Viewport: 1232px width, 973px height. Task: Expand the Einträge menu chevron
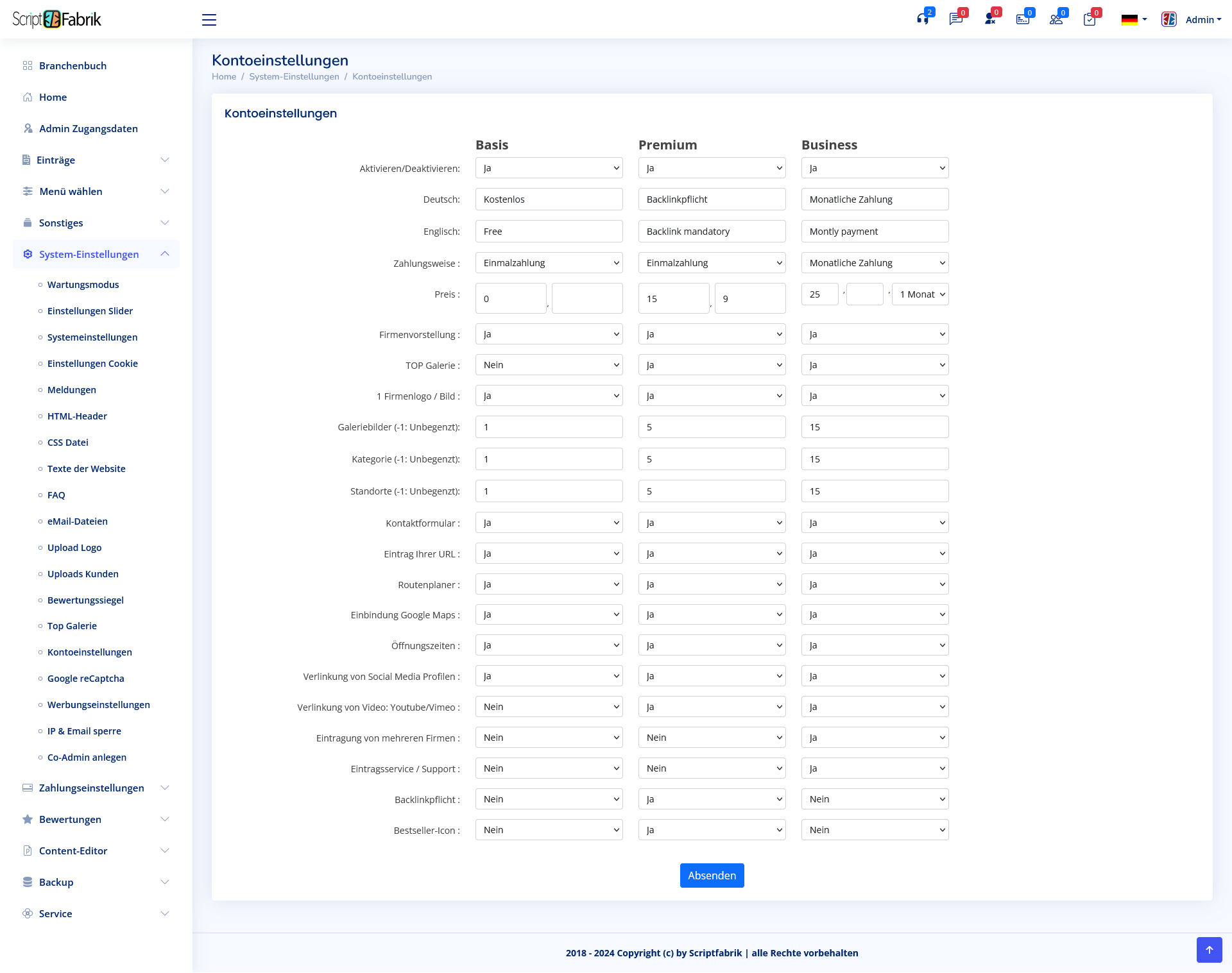tap(165, 160)
